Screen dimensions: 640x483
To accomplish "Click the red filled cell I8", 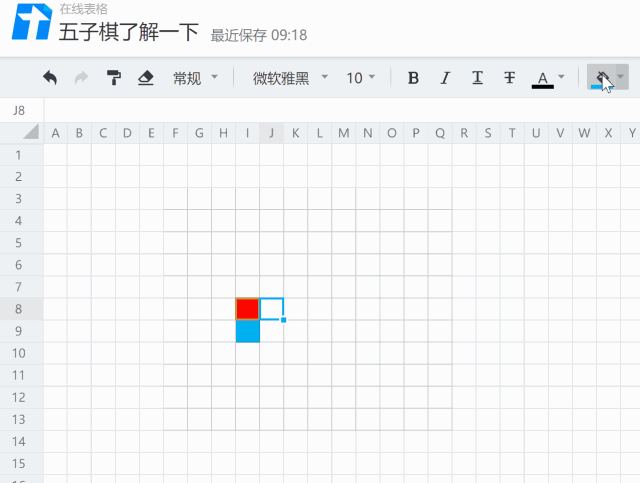I will point(247,308).
